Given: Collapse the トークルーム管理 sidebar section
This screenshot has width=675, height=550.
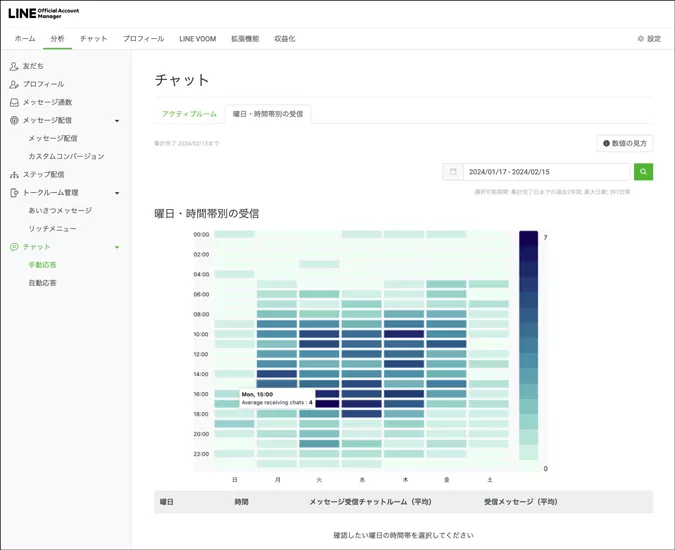Looking at the screenshot, I should point(117,193).
